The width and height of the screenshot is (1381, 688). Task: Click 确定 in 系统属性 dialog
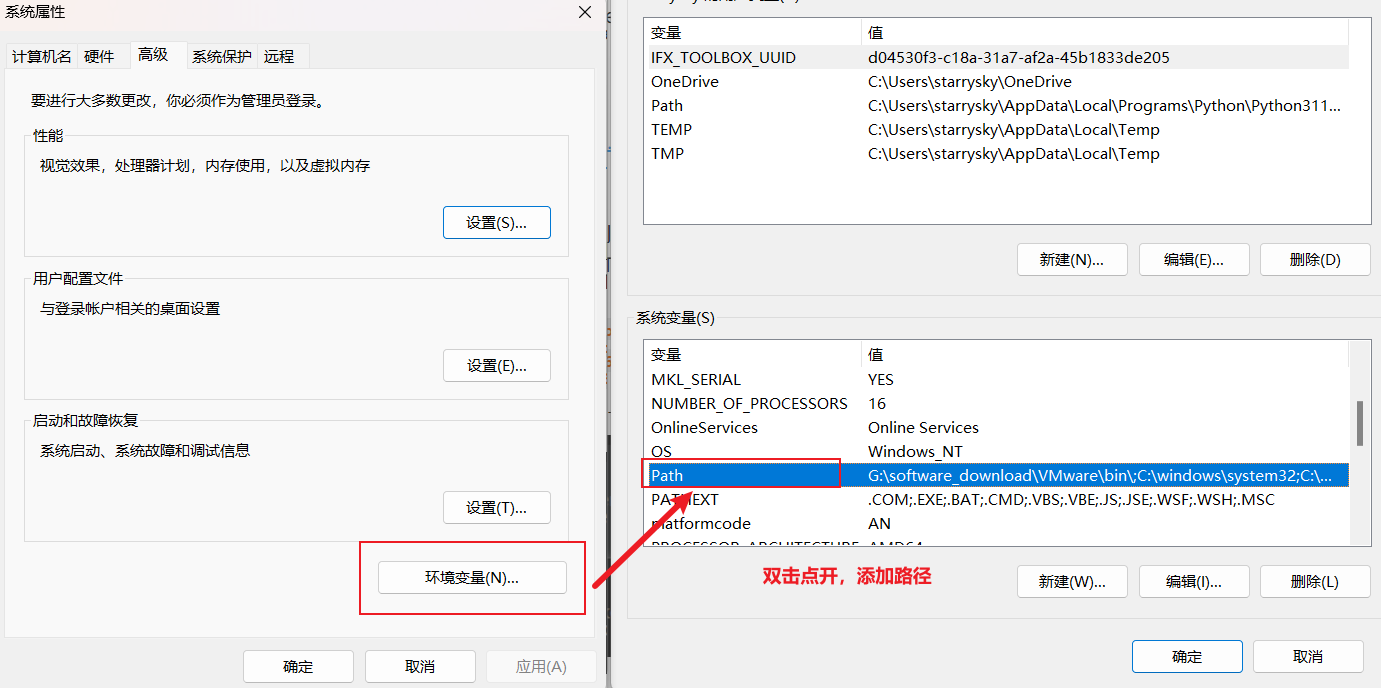[298, 667]
